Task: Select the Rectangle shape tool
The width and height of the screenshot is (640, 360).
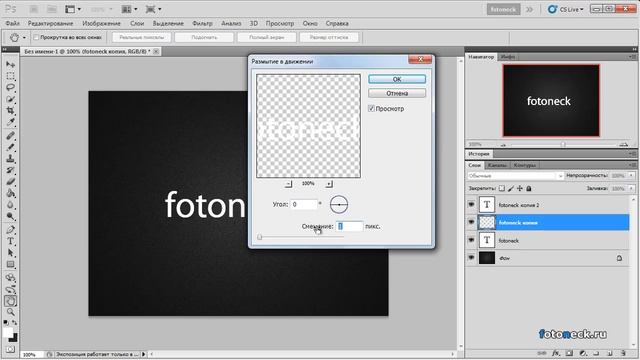Action: click(10, 264)
